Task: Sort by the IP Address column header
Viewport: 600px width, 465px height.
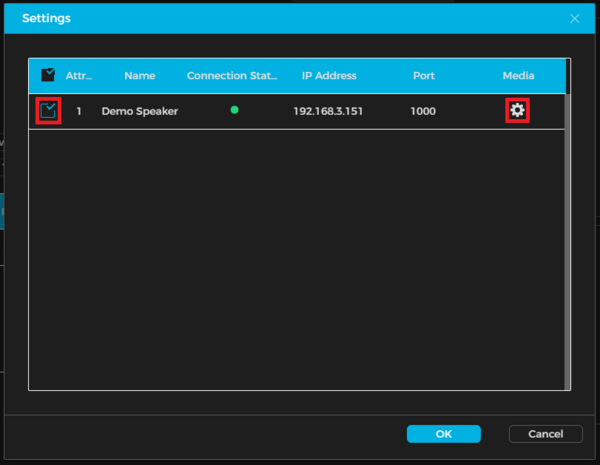Action: [x=328, y=75]
